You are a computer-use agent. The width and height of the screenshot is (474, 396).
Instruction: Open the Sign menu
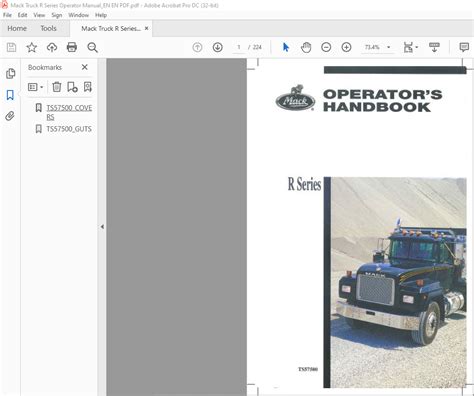pyautogui.click(x=57, y=15)
